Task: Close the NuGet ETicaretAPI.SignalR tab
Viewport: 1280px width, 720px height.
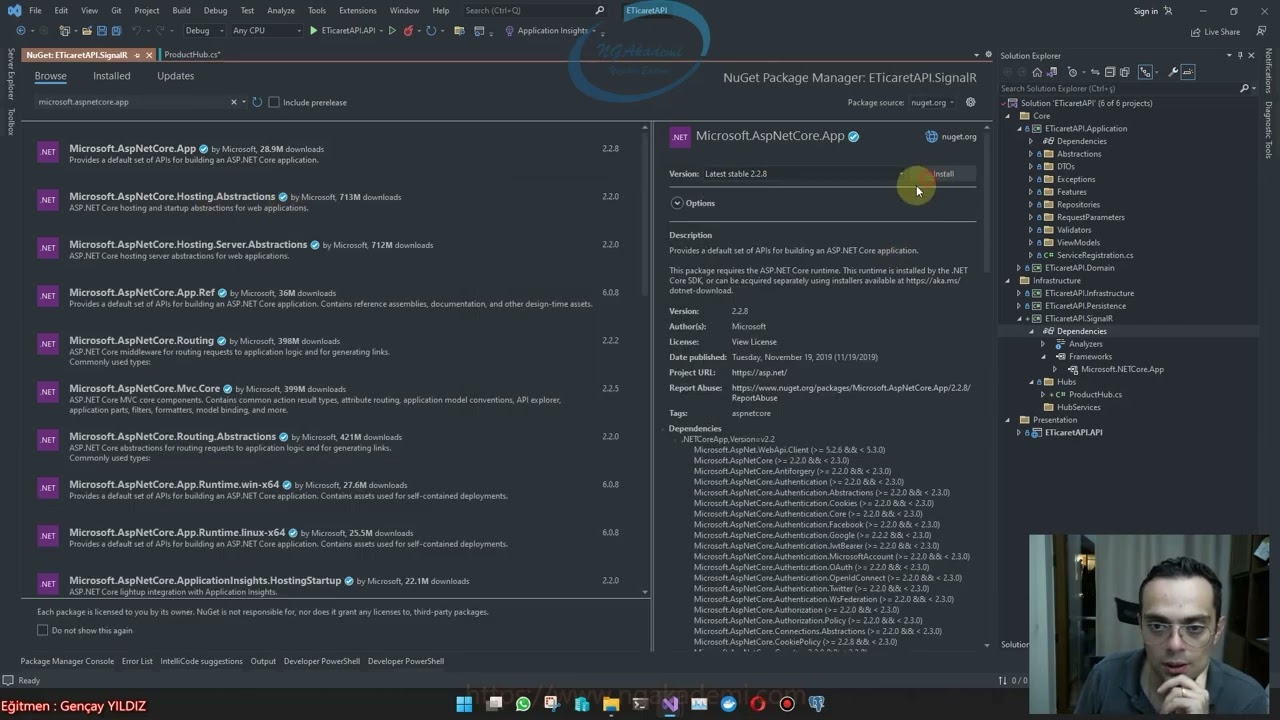Action: pyautogui.click(x=149, y=55)
